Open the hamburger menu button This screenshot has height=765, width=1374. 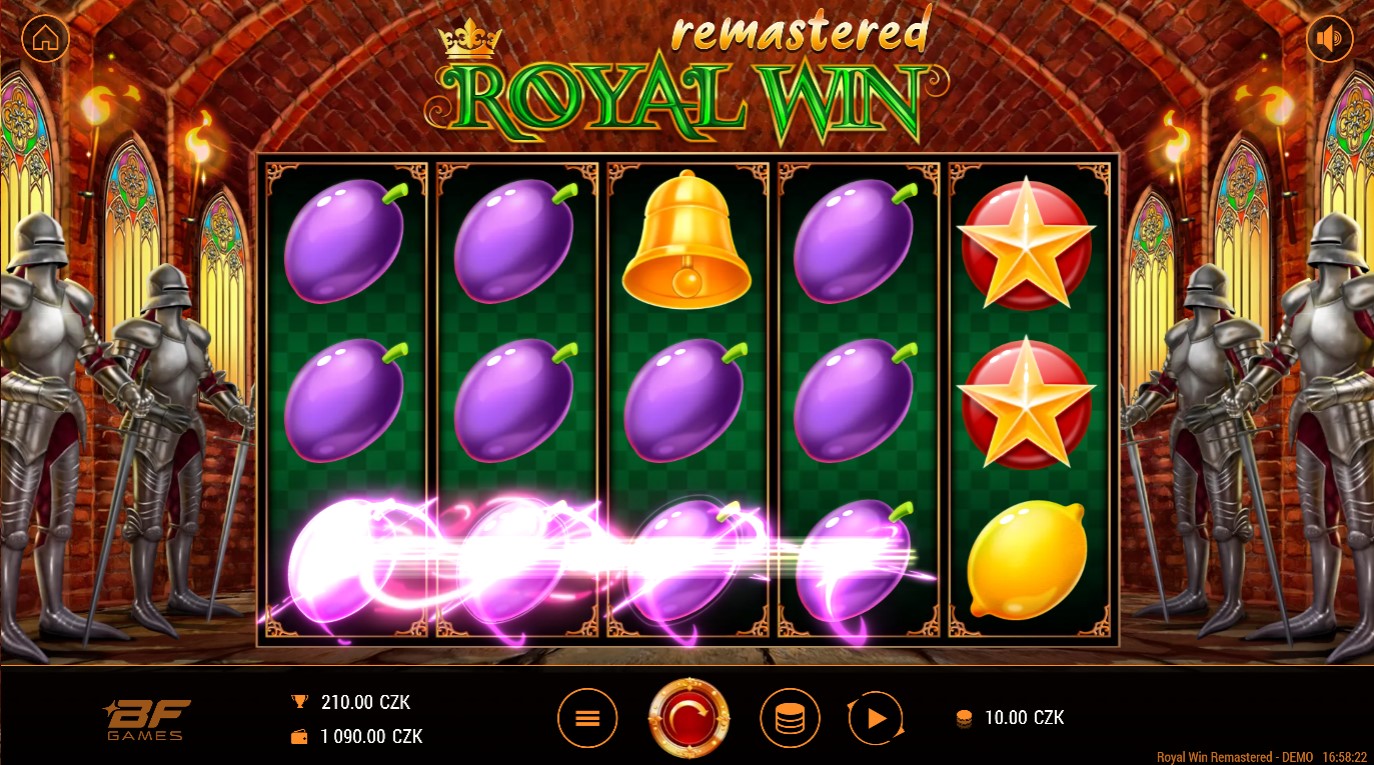pos(588,718)
